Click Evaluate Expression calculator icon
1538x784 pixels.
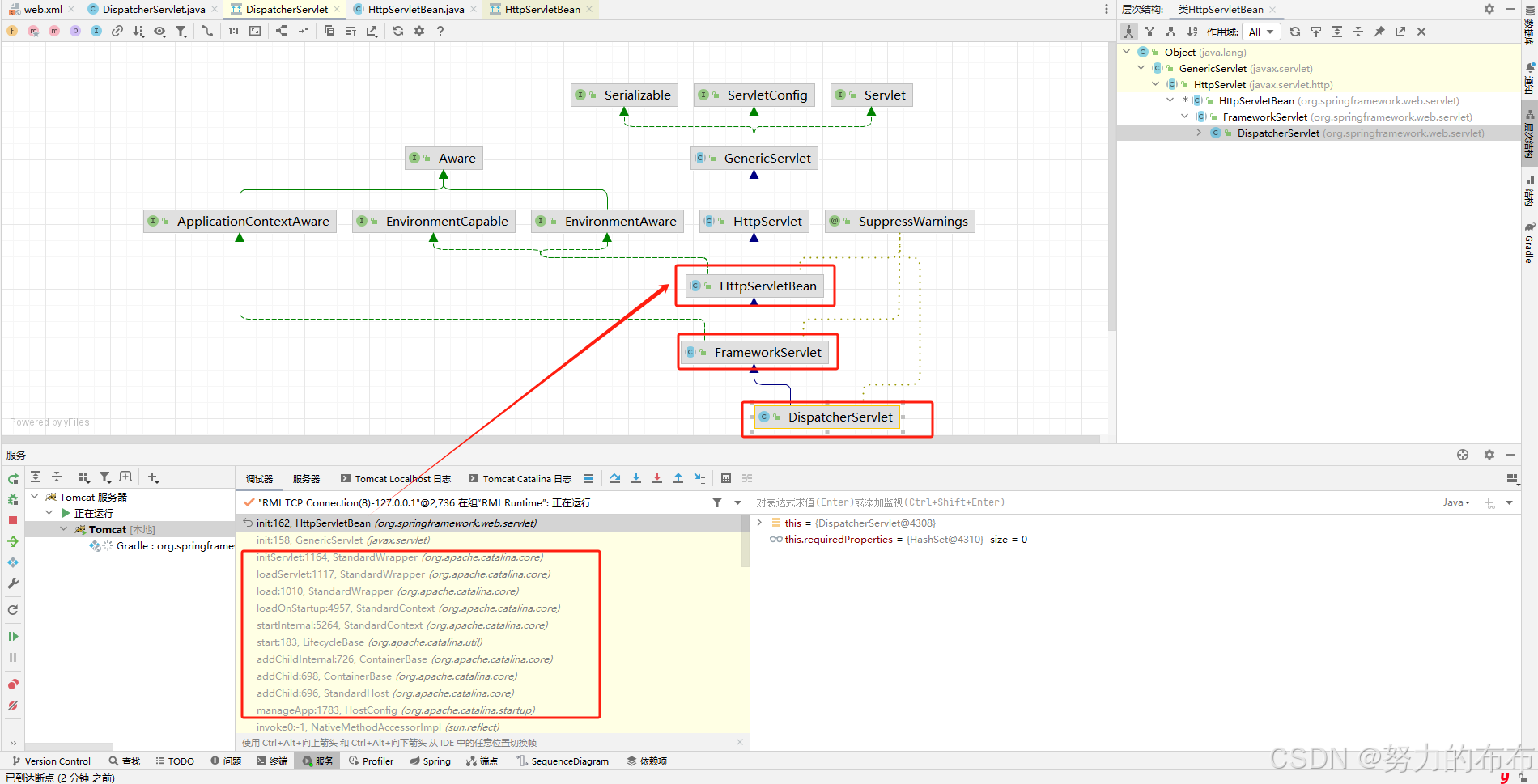(x=726, y=478)
